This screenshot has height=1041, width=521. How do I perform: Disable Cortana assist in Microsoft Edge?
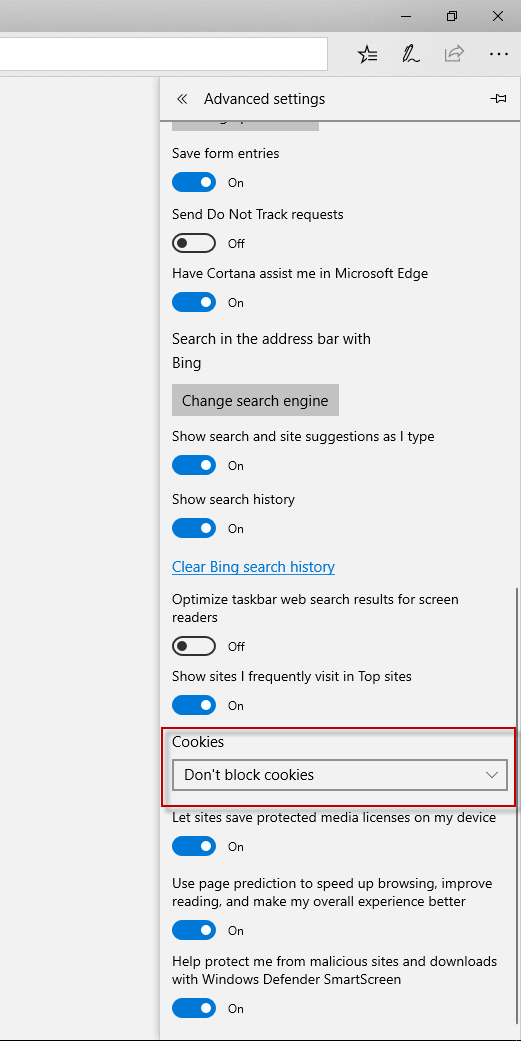[x=194, y=303]
